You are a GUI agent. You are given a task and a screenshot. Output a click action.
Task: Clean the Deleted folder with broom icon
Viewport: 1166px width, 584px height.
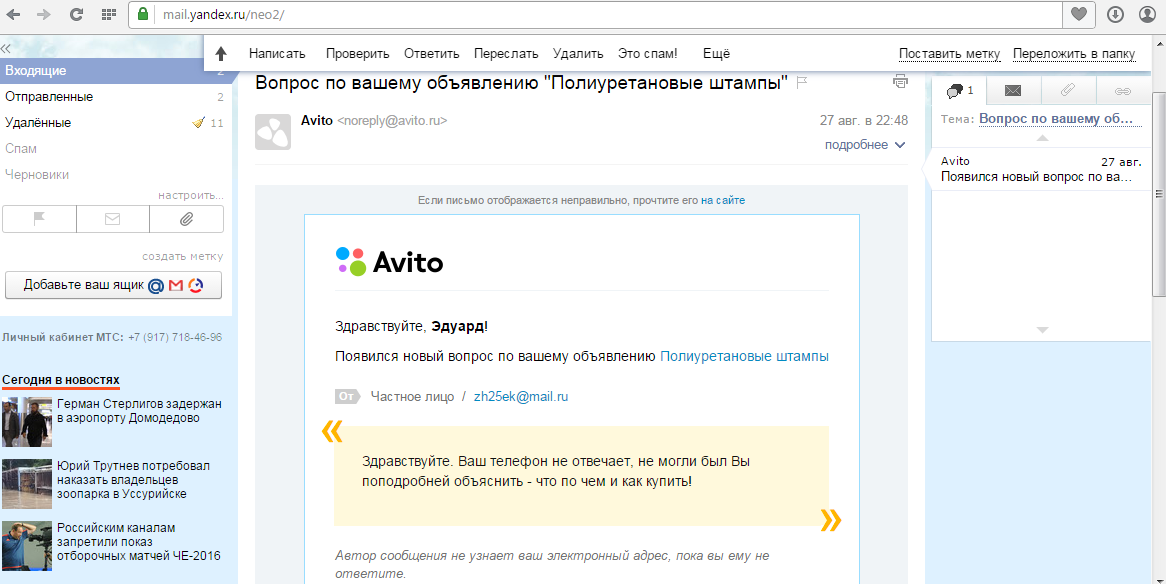click(x=197, y=123)
